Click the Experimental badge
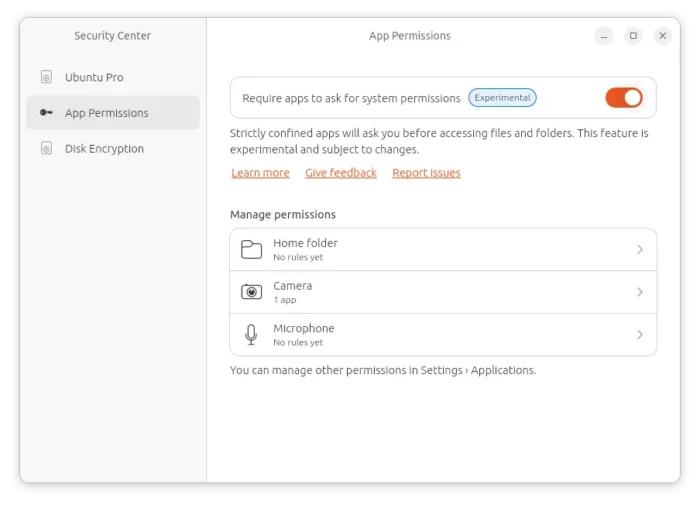The height and width of the screenshot is (505, 700). [503, 98]
